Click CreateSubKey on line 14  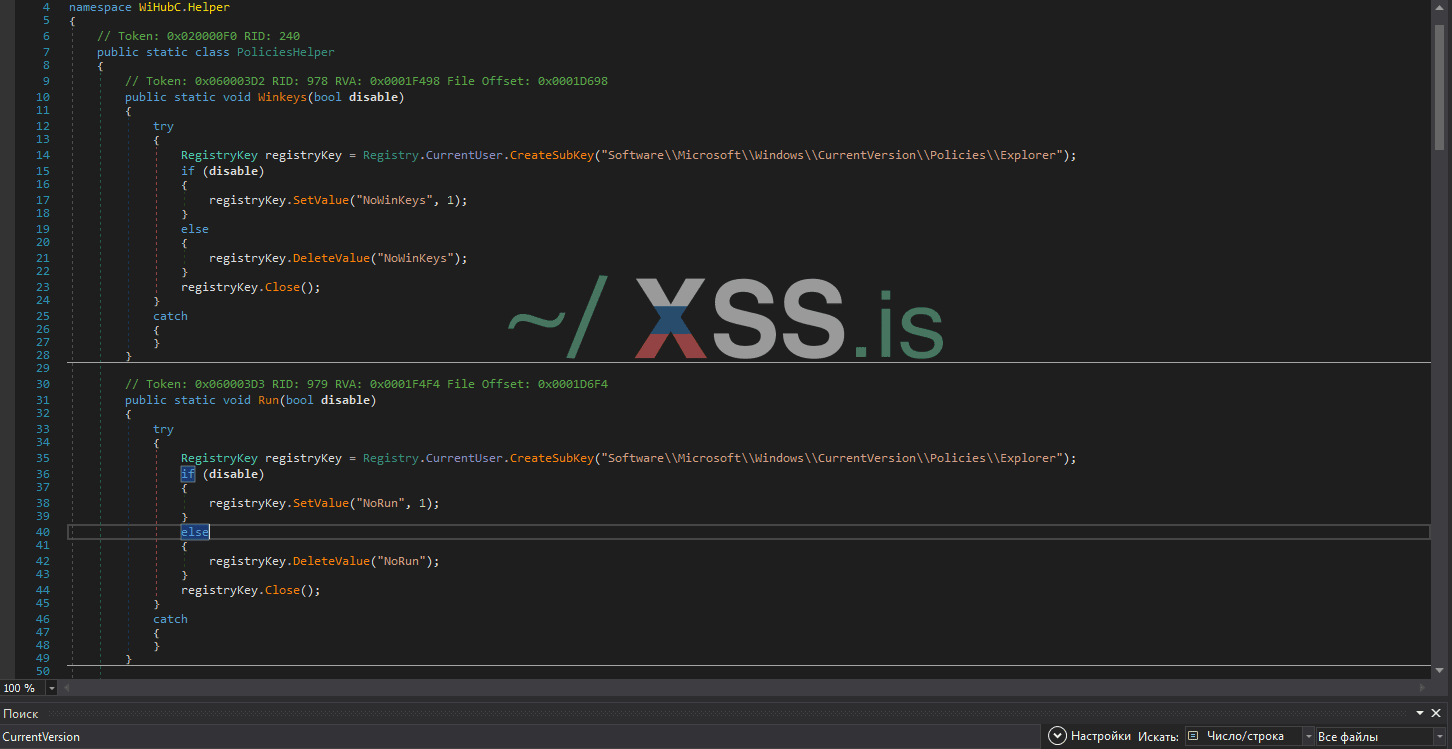click(x=551, y=155)
